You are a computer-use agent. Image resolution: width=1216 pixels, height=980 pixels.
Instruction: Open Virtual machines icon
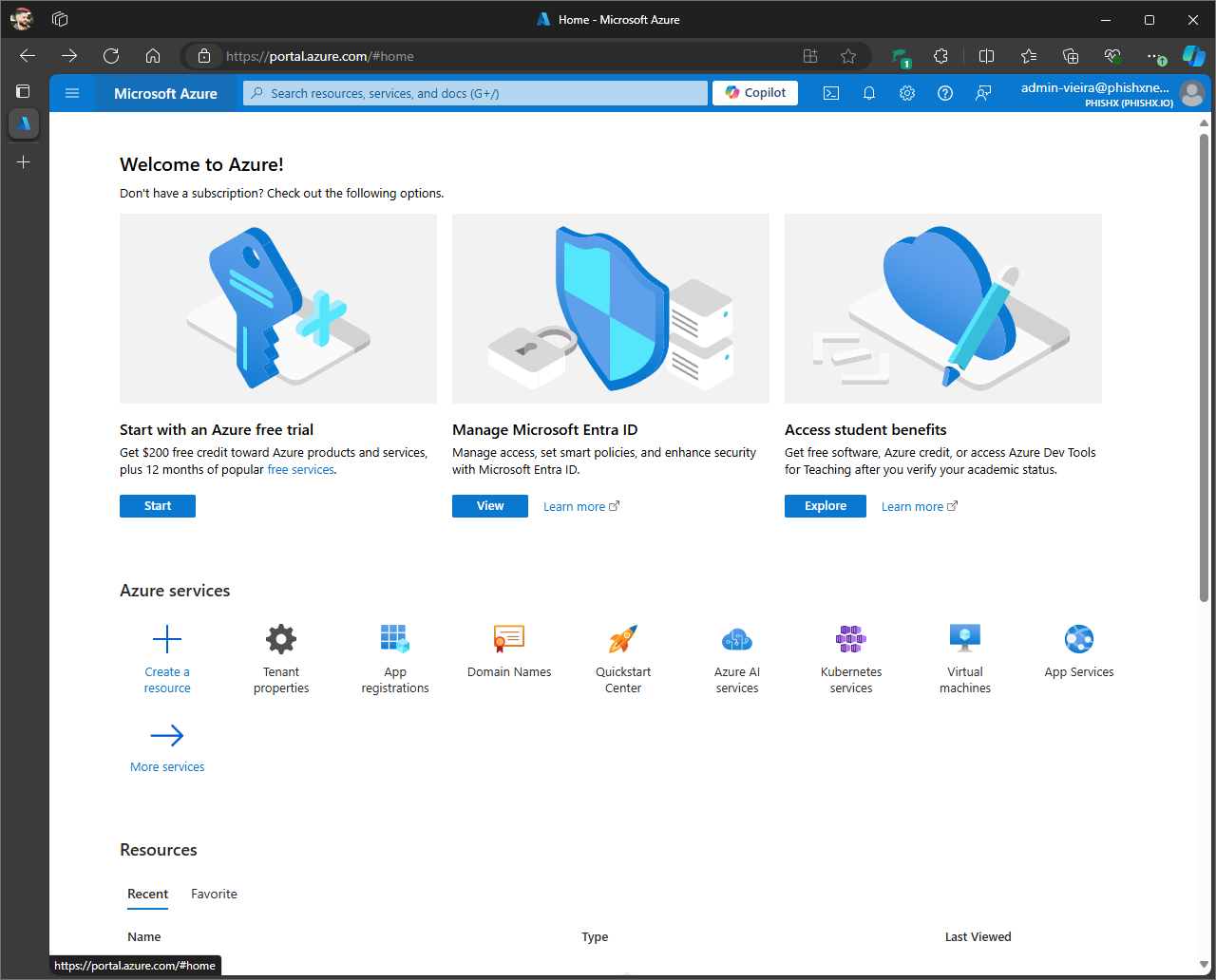tap(965, 639)
